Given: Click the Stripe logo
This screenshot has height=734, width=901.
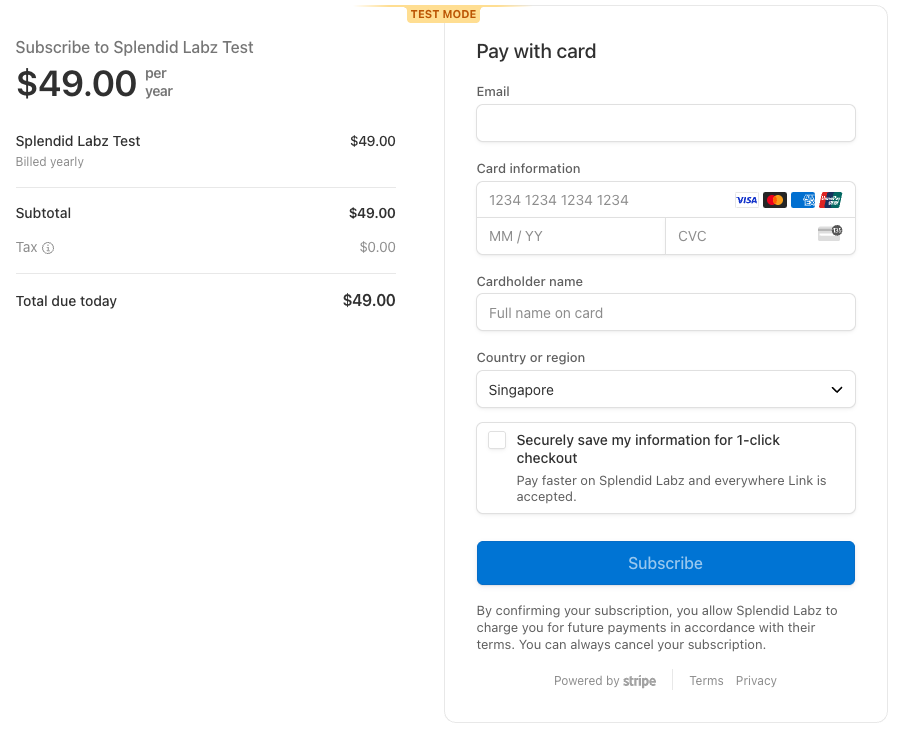Looking at the screenshot, I should click(640, 681).
